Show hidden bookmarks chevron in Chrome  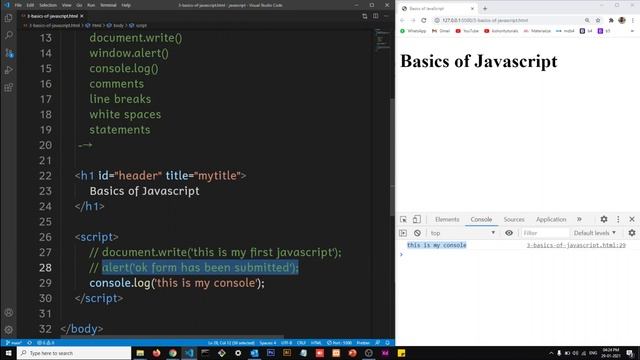click(632, 31)
